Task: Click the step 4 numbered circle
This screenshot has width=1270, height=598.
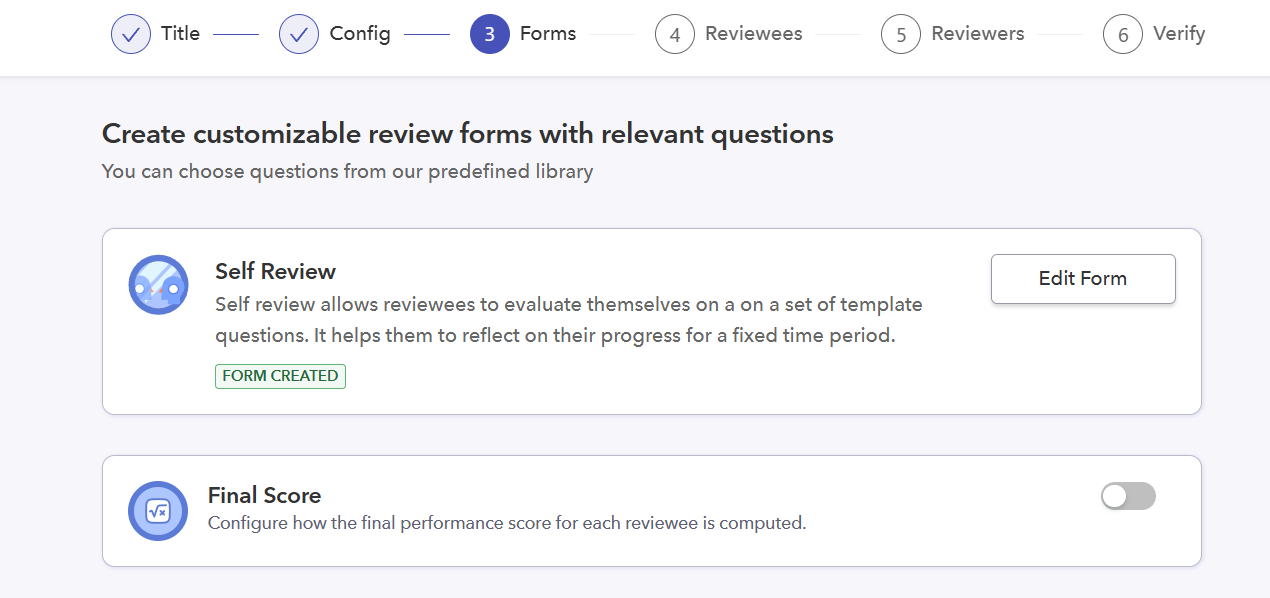Action: 675,34
